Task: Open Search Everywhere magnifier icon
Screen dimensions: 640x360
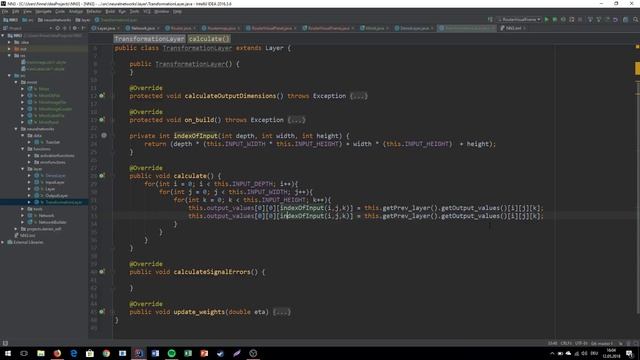Action: (636, 20)
